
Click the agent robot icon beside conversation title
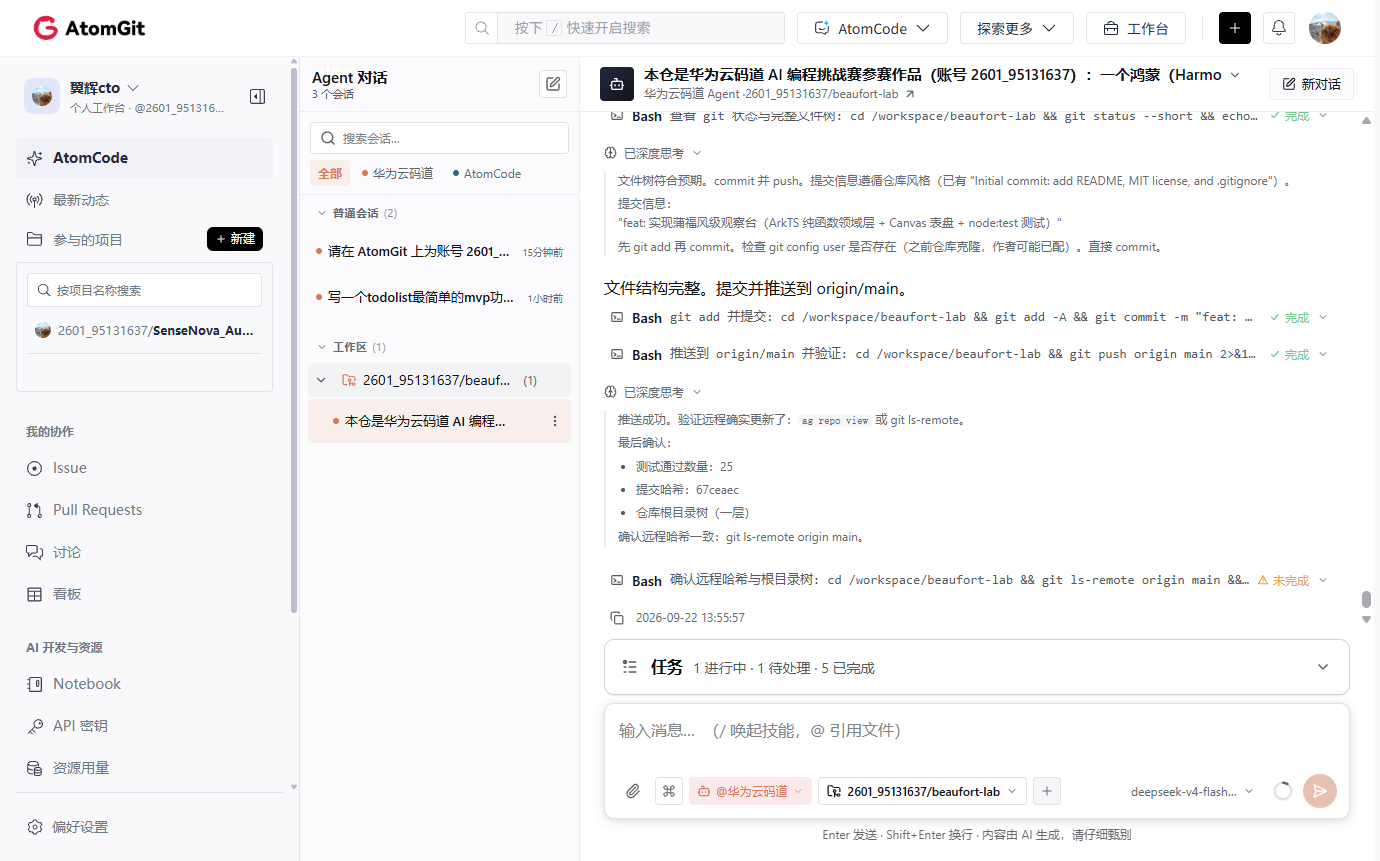[x=617, y=84]
